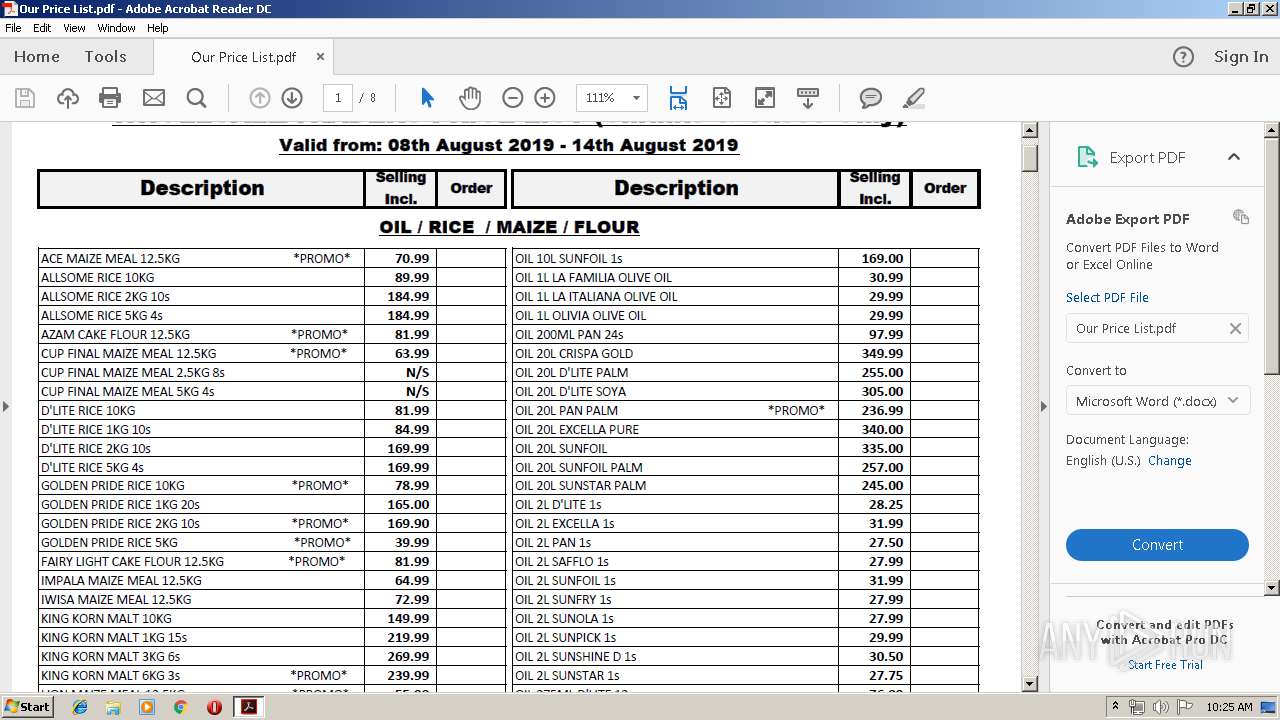
Task: Click Sign In
Action: coord(1241,57)
